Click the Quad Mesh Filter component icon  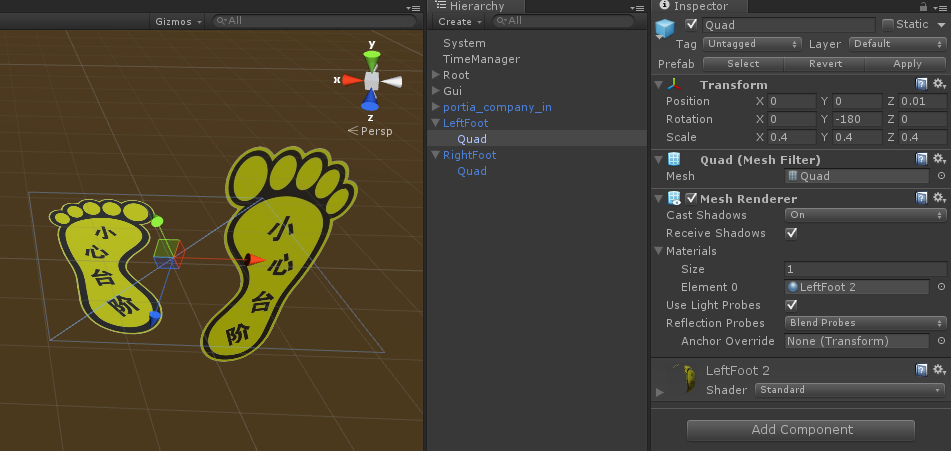[x=673, y=159]
